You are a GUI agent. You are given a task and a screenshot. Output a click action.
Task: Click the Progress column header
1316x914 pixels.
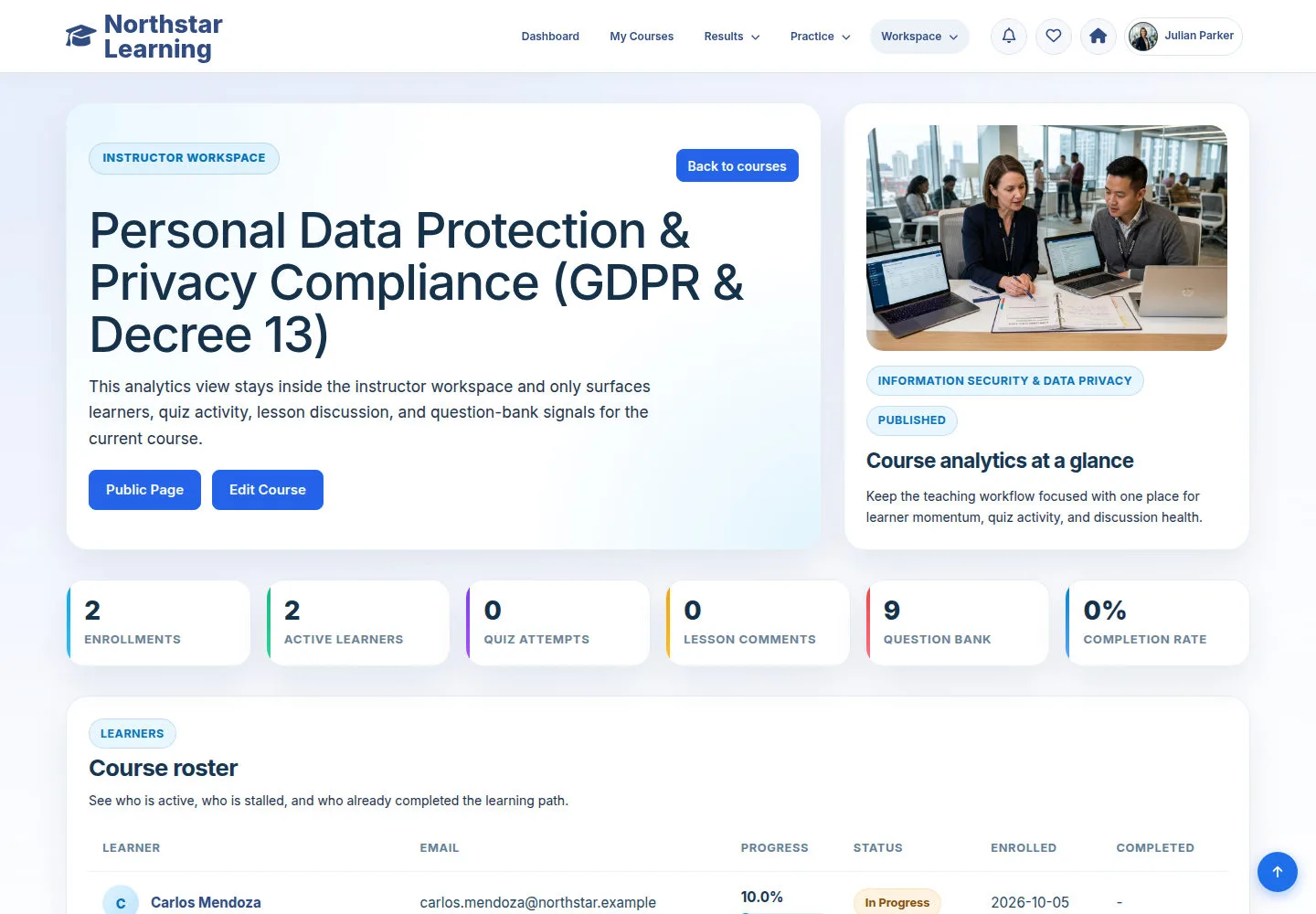(x=775, y=848)
